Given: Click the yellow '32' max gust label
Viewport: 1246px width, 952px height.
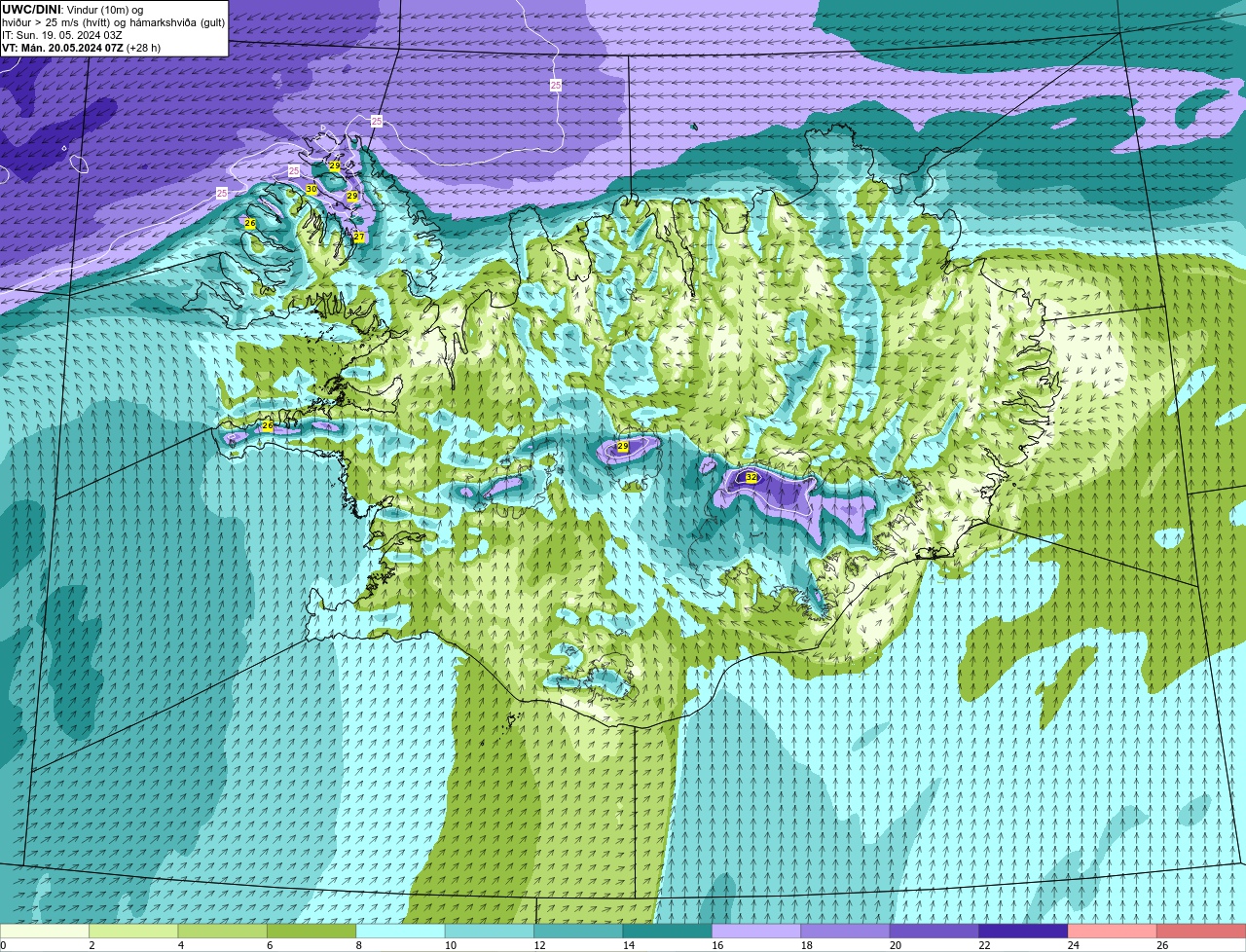Looking at the screenshot, I should [751, 477].
